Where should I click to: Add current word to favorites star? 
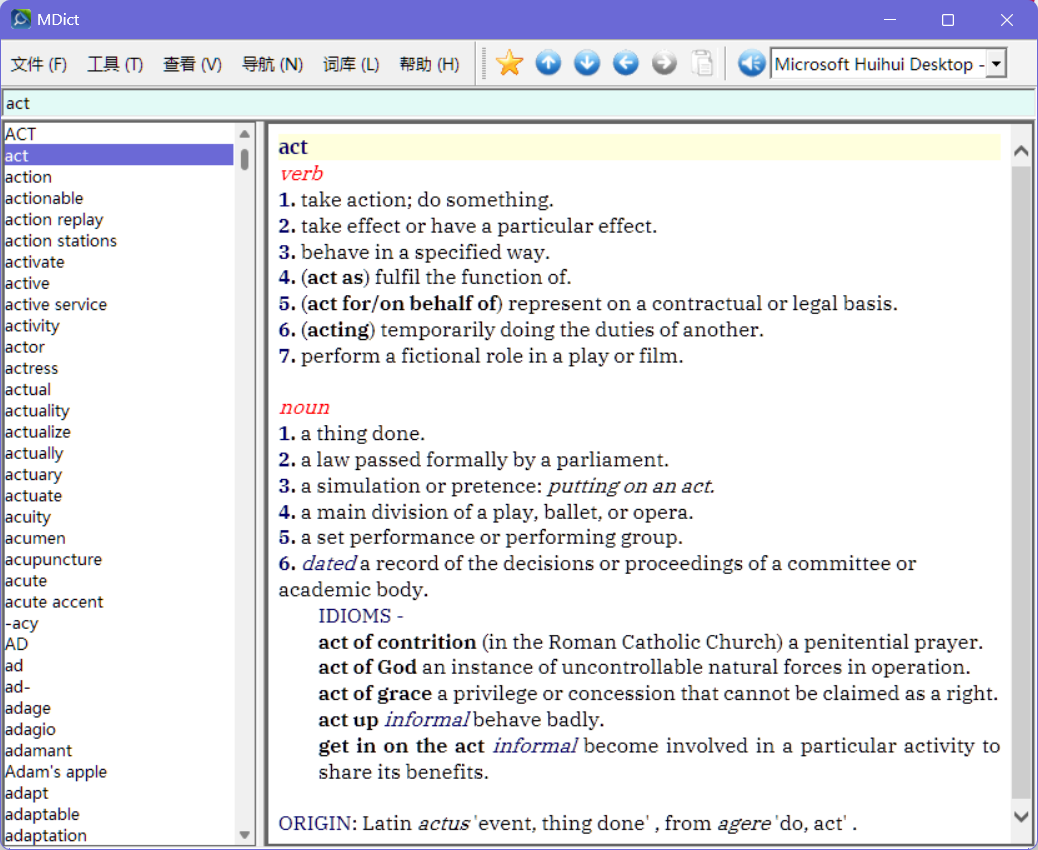point(509,64)
